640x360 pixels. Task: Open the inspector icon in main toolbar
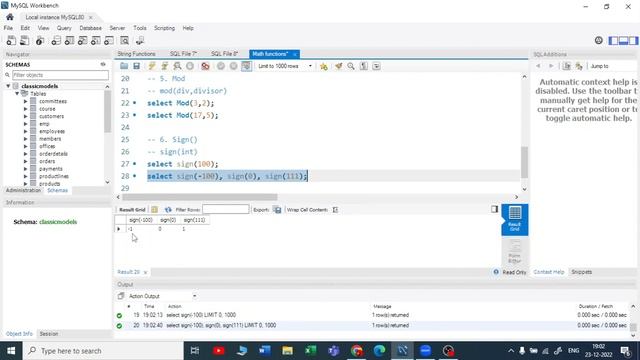click(40, 40)
